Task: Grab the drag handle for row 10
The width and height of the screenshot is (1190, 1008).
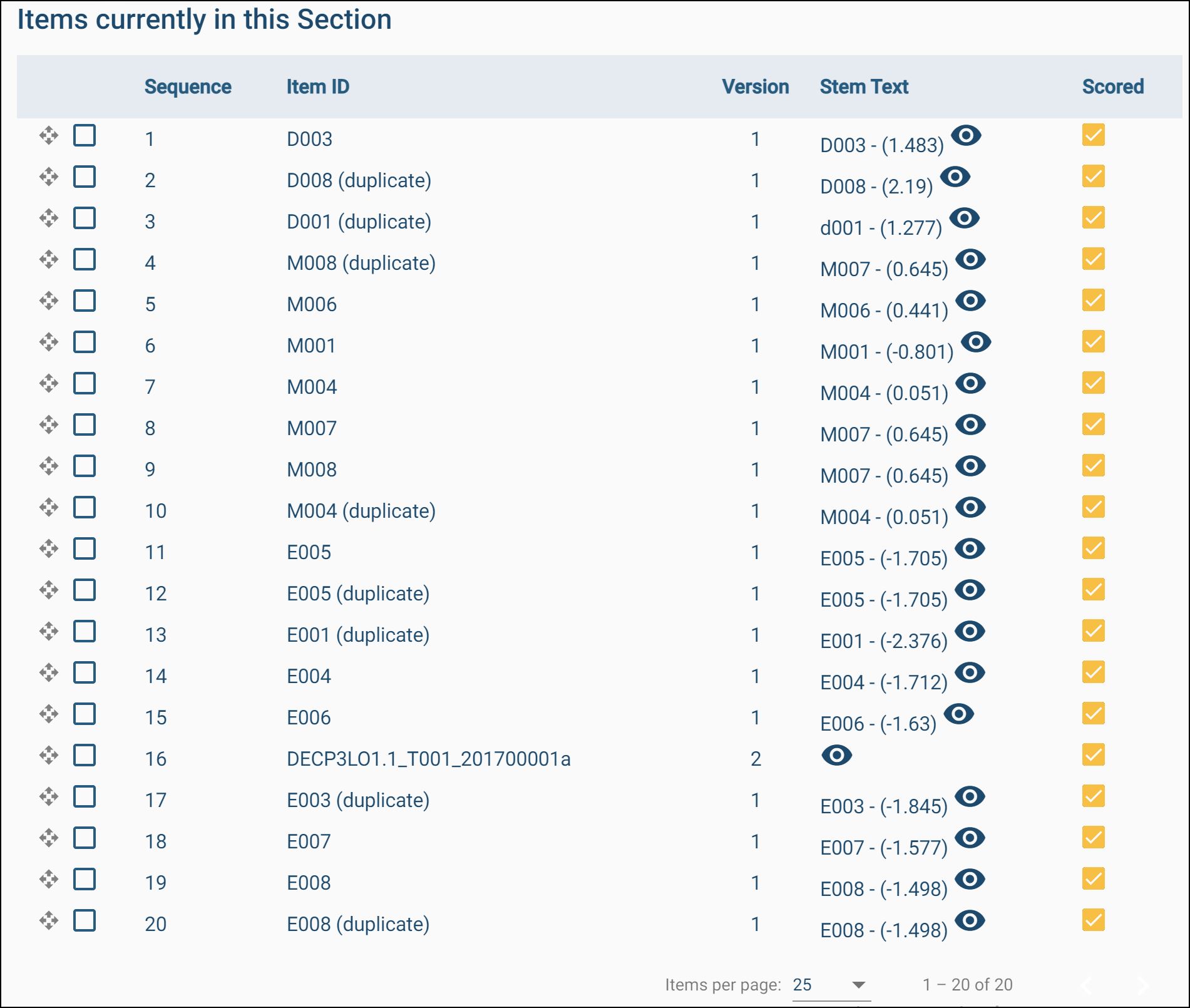Action: (48, 507)
